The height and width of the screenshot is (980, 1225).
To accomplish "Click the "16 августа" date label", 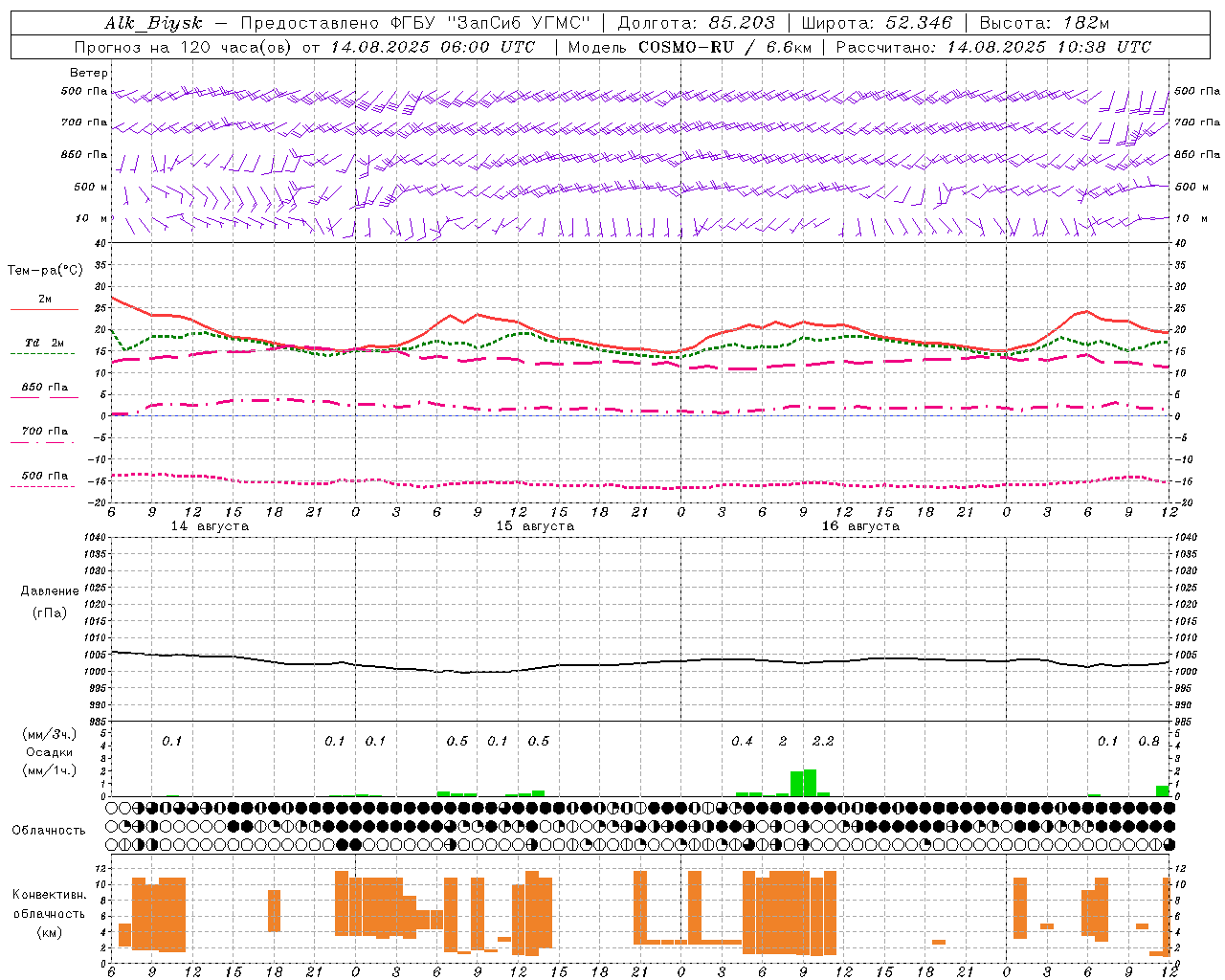I will click(x=860, y=526).
